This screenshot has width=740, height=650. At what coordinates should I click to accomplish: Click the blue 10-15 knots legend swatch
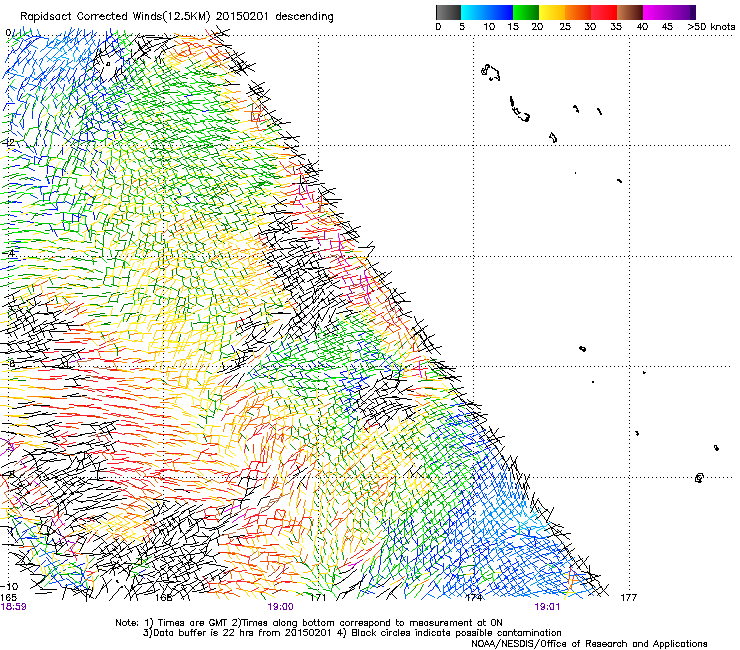[x=500, y=12]
